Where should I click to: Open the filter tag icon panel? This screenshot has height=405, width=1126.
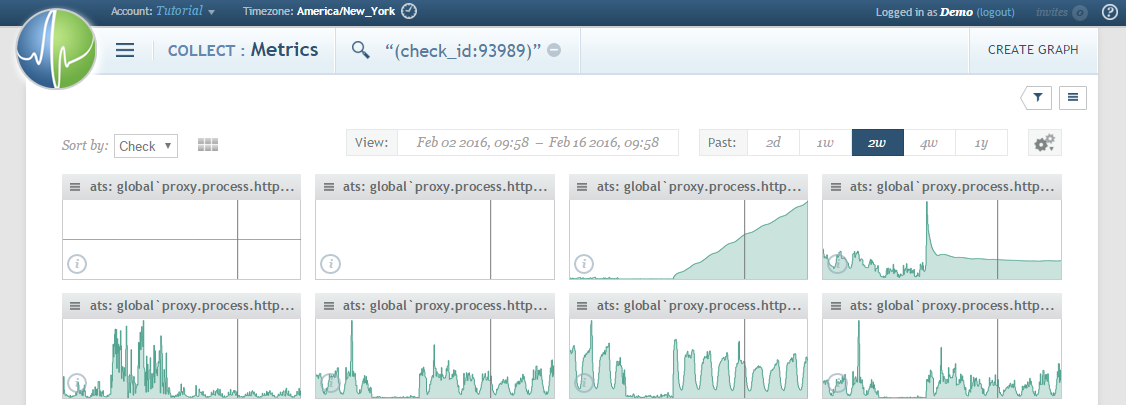pyautogui.click(x=1037, y=97)
